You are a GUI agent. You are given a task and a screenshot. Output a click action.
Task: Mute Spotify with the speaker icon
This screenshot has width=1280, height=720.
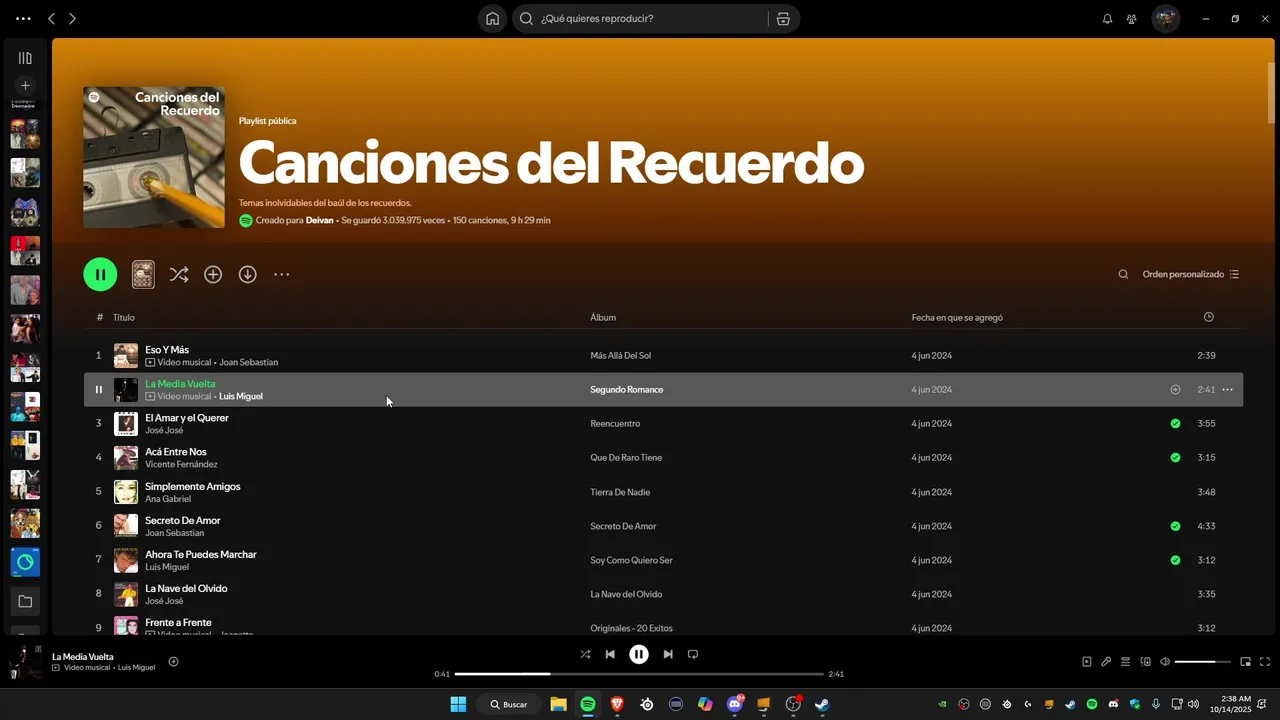coord(1164,662)
